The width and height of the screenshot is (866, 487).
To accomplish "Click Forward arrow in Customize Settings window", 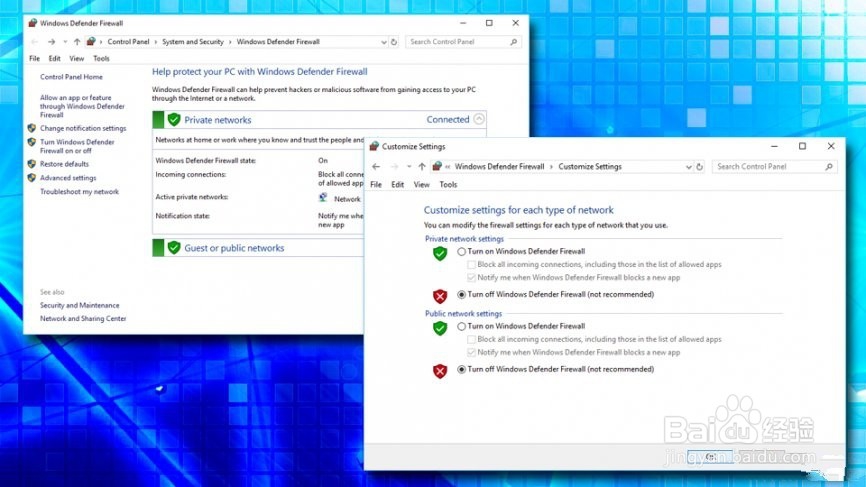I will (394, 167).
